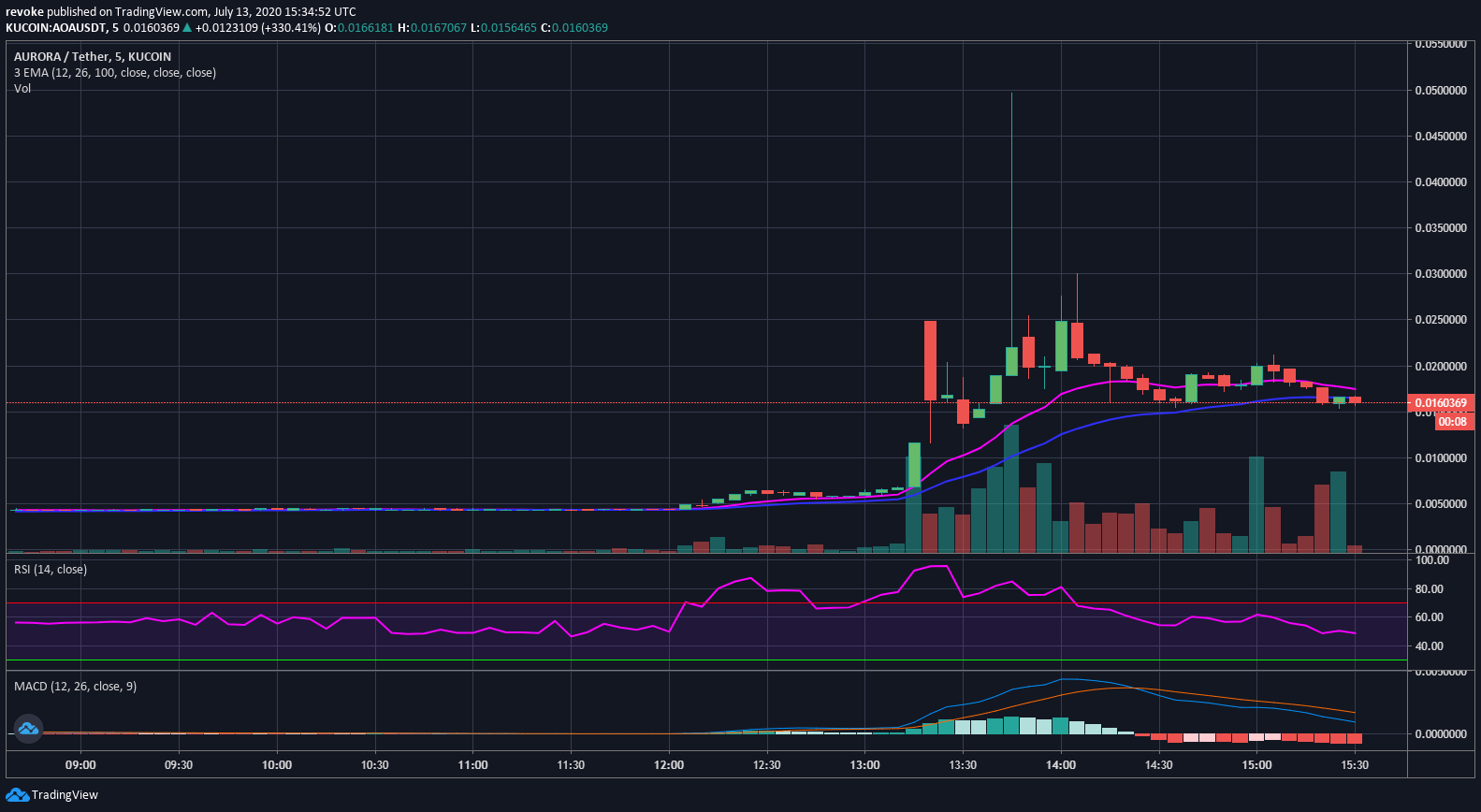The height and width of the screenshot is (812, 1481).
Task: Click the RSI 80.00 scale label
Action: (1430, 589)
